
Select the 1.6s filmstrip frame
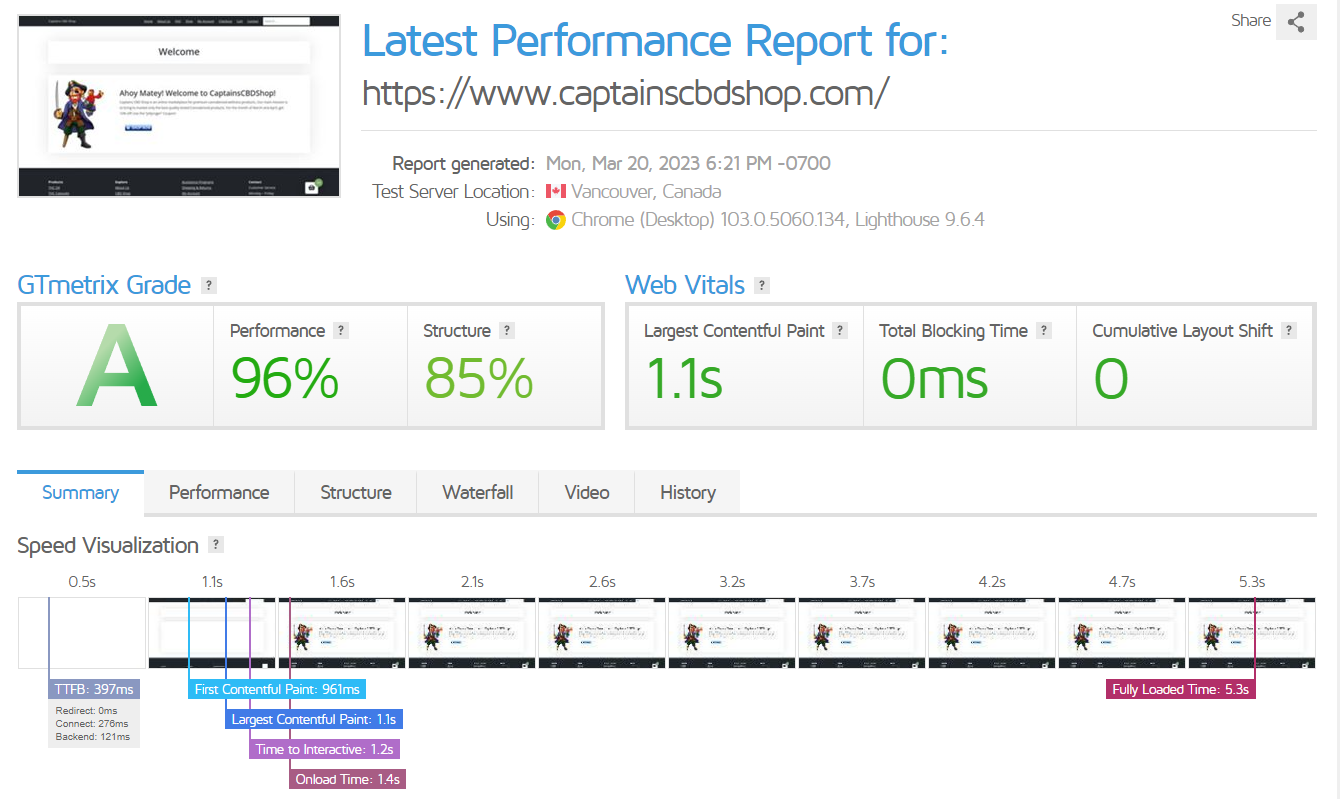pyautogui.click(x=342, y=633)
